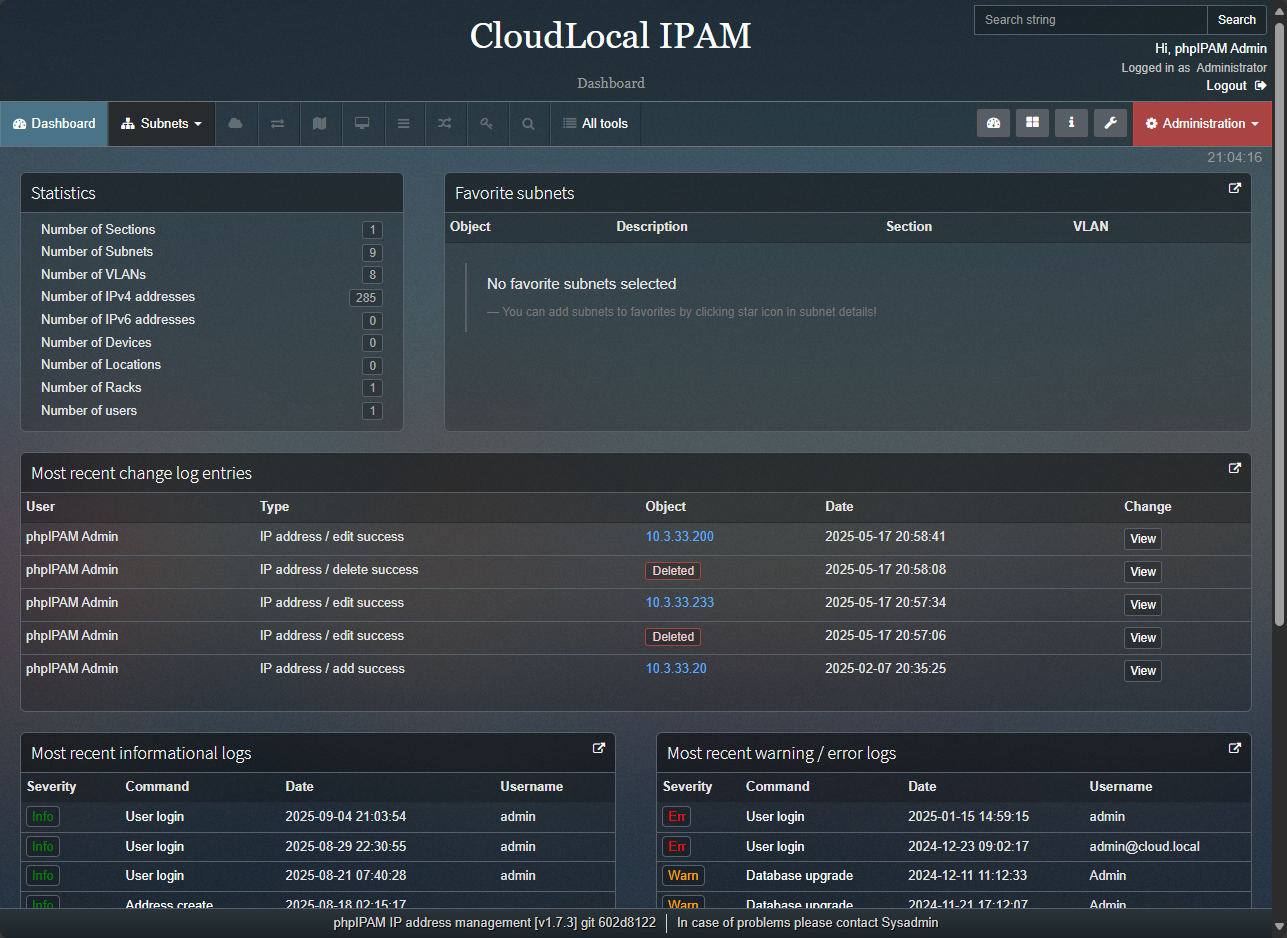Viewport: 1287px width, 938px height.
Task: Click Number of Racks label
Action: click(91, 388)
